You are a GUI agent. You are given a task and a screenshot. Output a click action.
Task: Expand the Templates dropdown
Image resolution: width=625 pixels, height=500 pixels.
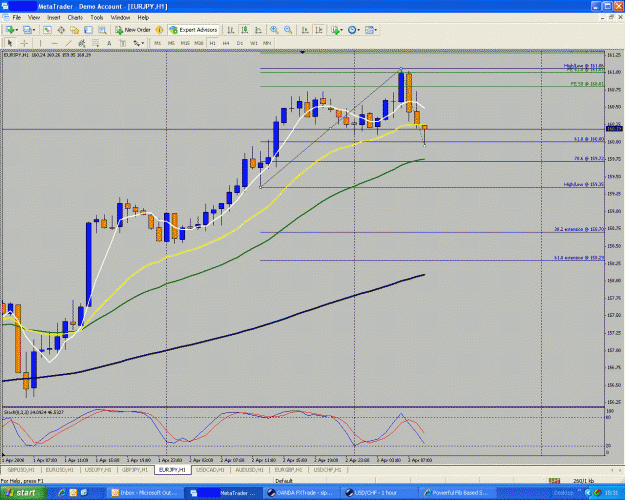(376, 30)
